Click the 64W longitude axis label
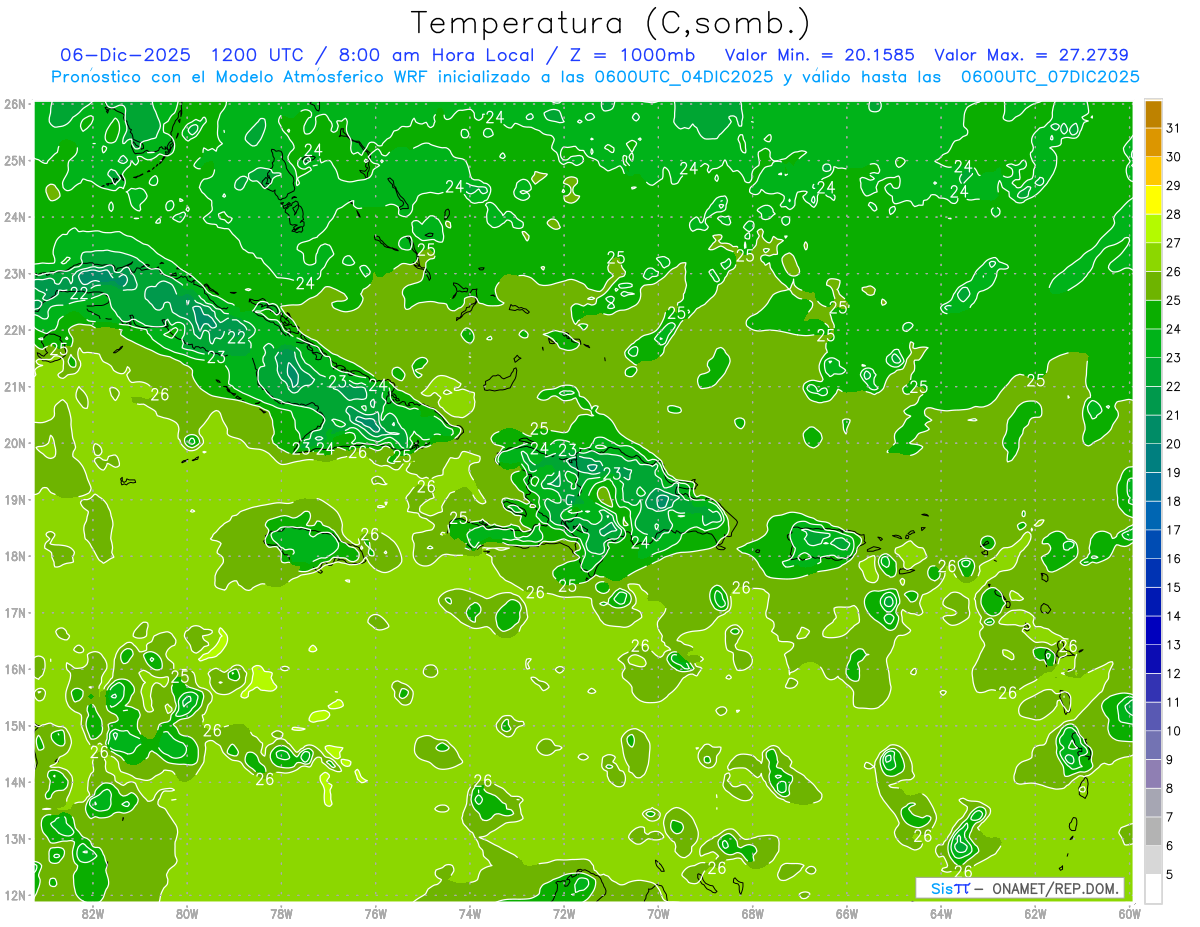The image size is (1200, 927). [x=941, y=913]
